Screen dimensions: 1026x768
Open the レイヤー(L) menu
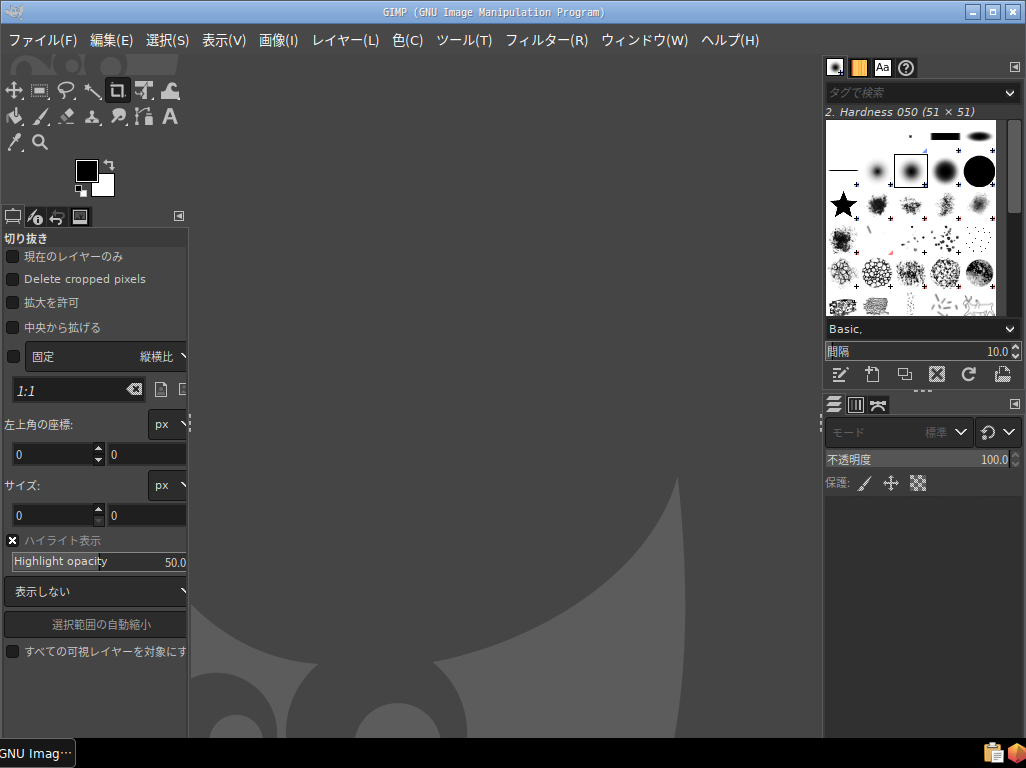345,40
